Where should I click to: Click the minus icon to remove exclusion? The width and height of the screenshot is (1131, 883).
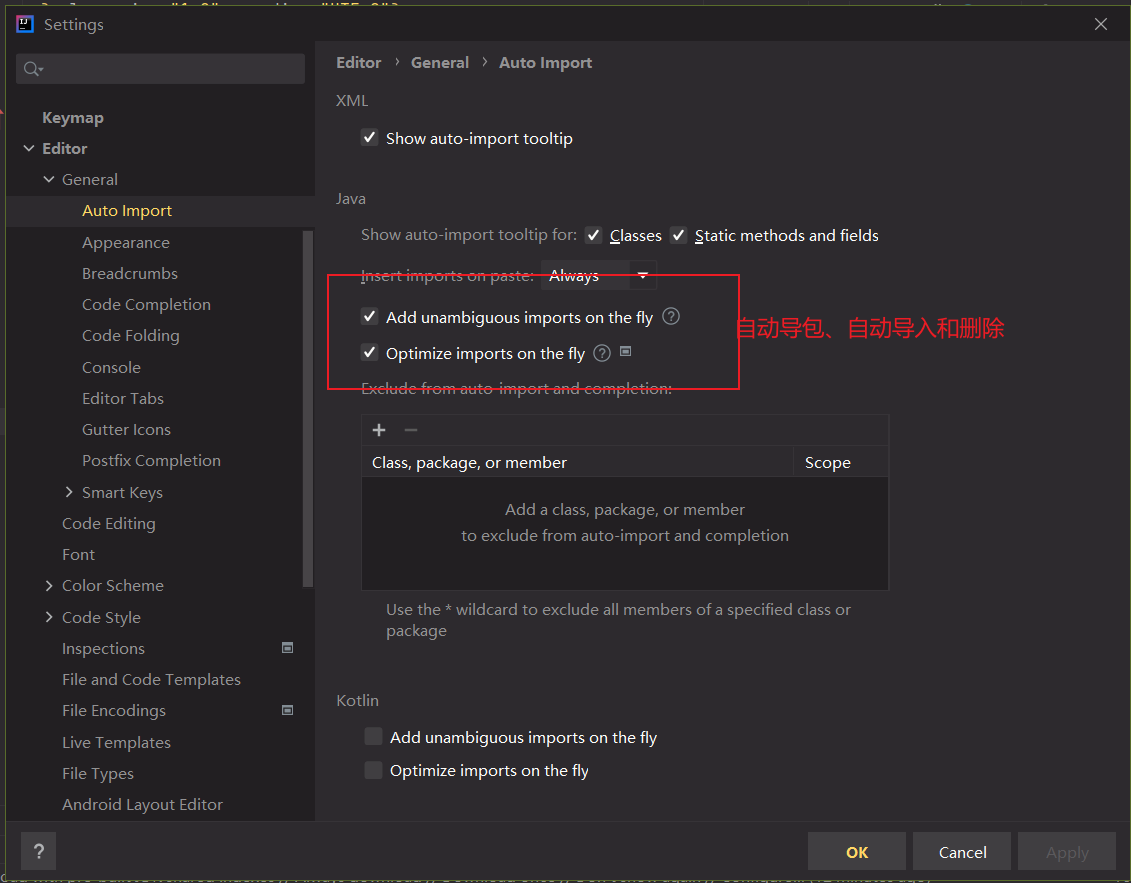[410, 429]
